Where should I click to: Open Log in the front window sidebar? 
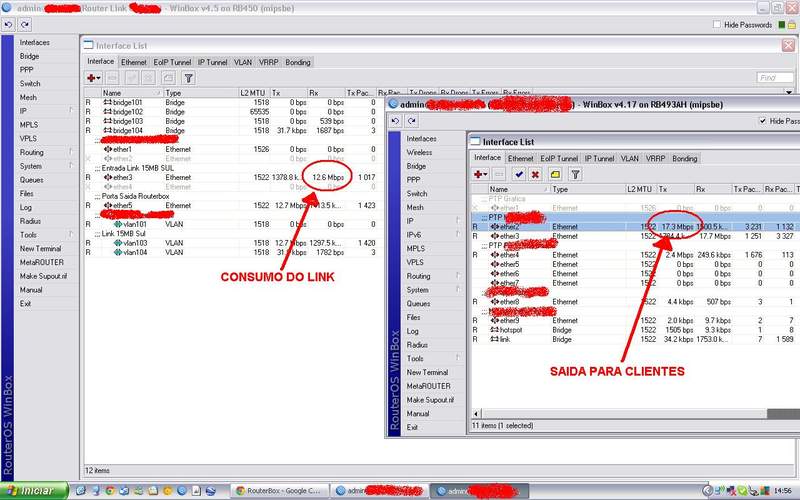[413, 331]
